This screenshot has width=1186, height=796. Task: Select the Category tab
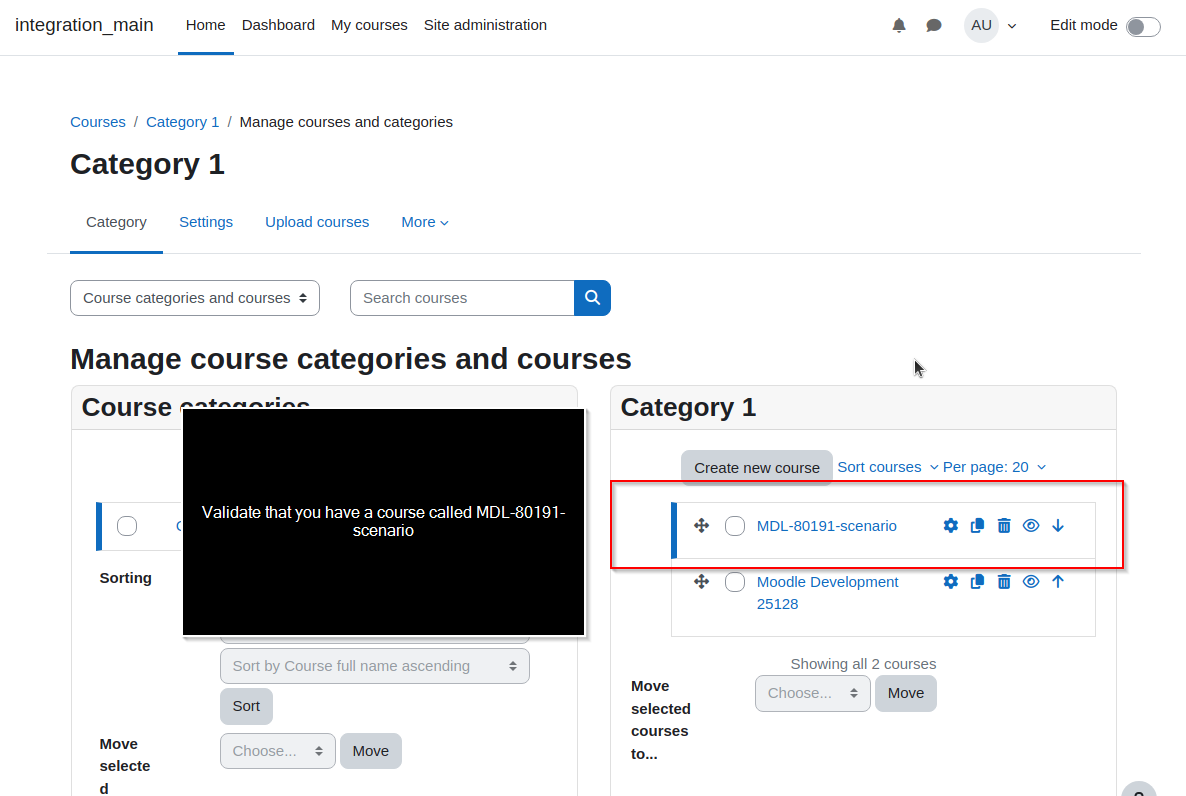(x=116, y=222)
